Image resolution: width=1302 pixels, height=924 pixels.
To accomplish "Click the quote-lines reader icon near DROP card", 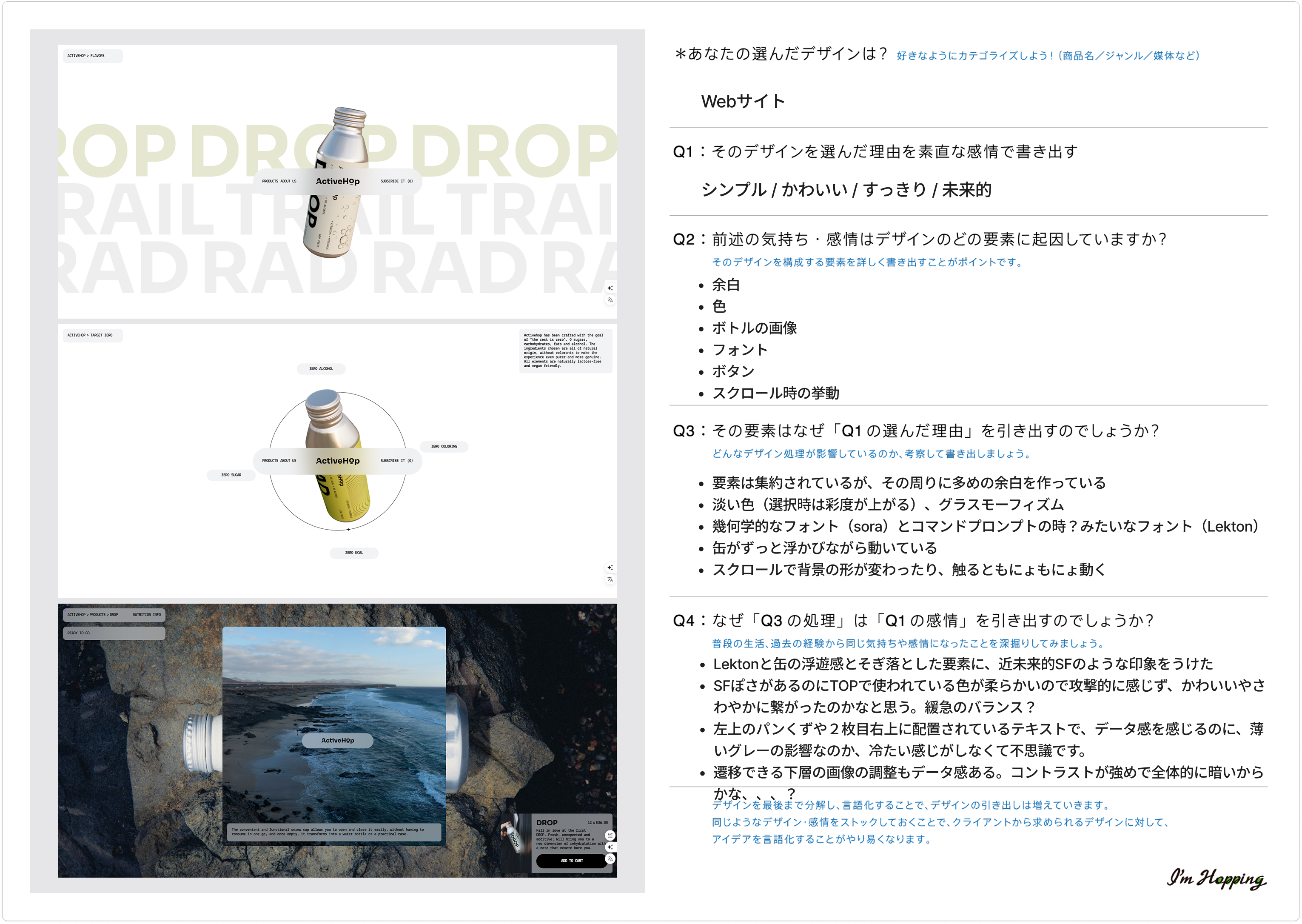I will click(x=610, y=835).
